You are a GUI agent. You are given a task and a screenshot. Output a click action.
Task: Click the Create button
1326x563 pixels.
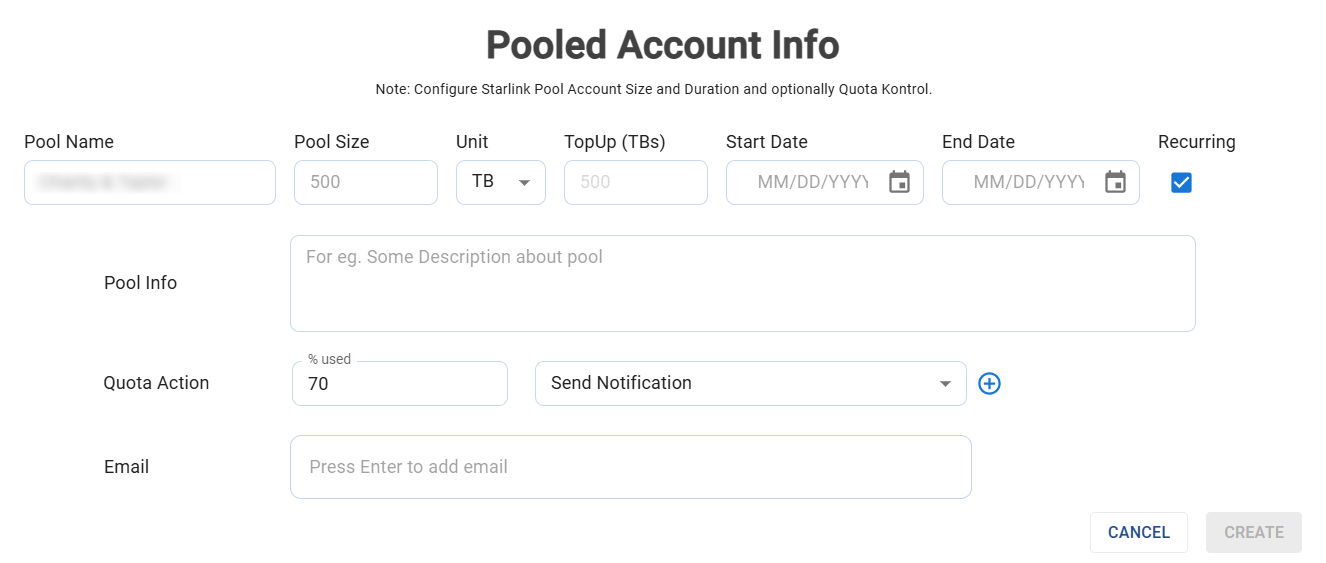tap(1253, 532)
